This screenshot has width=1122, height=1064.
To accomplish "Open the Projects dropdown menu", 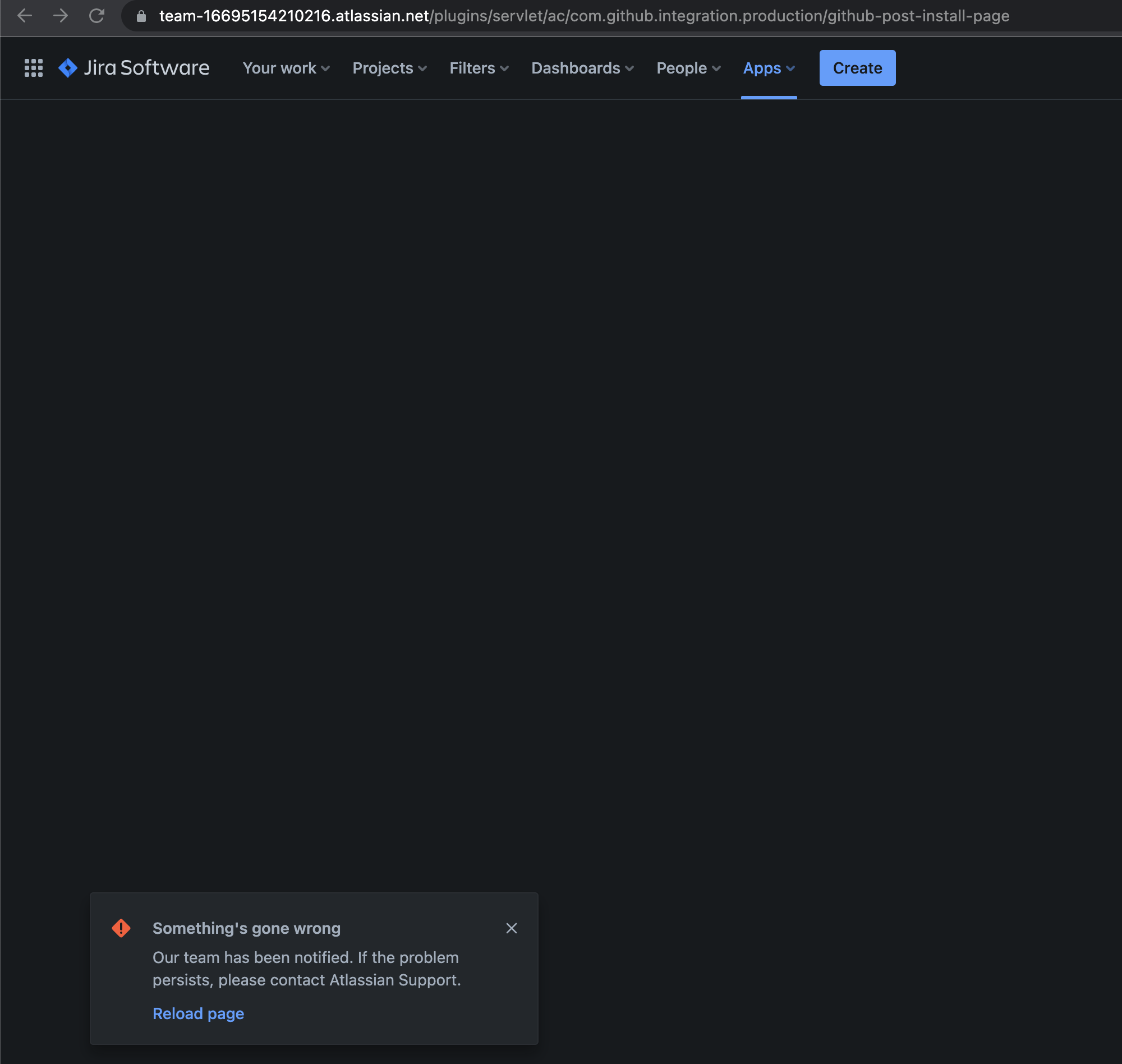I will coord(389,68).
